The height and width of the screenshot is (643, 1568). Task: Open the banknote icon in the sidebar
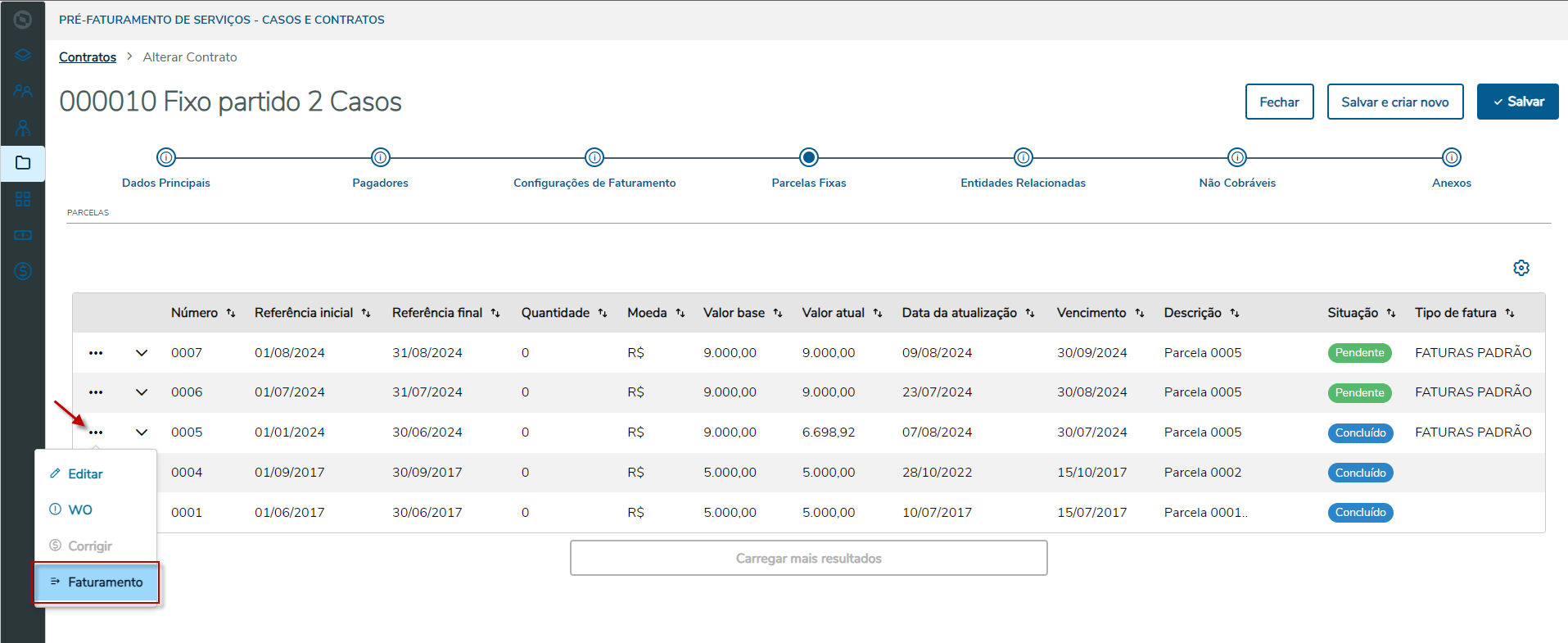23,235
